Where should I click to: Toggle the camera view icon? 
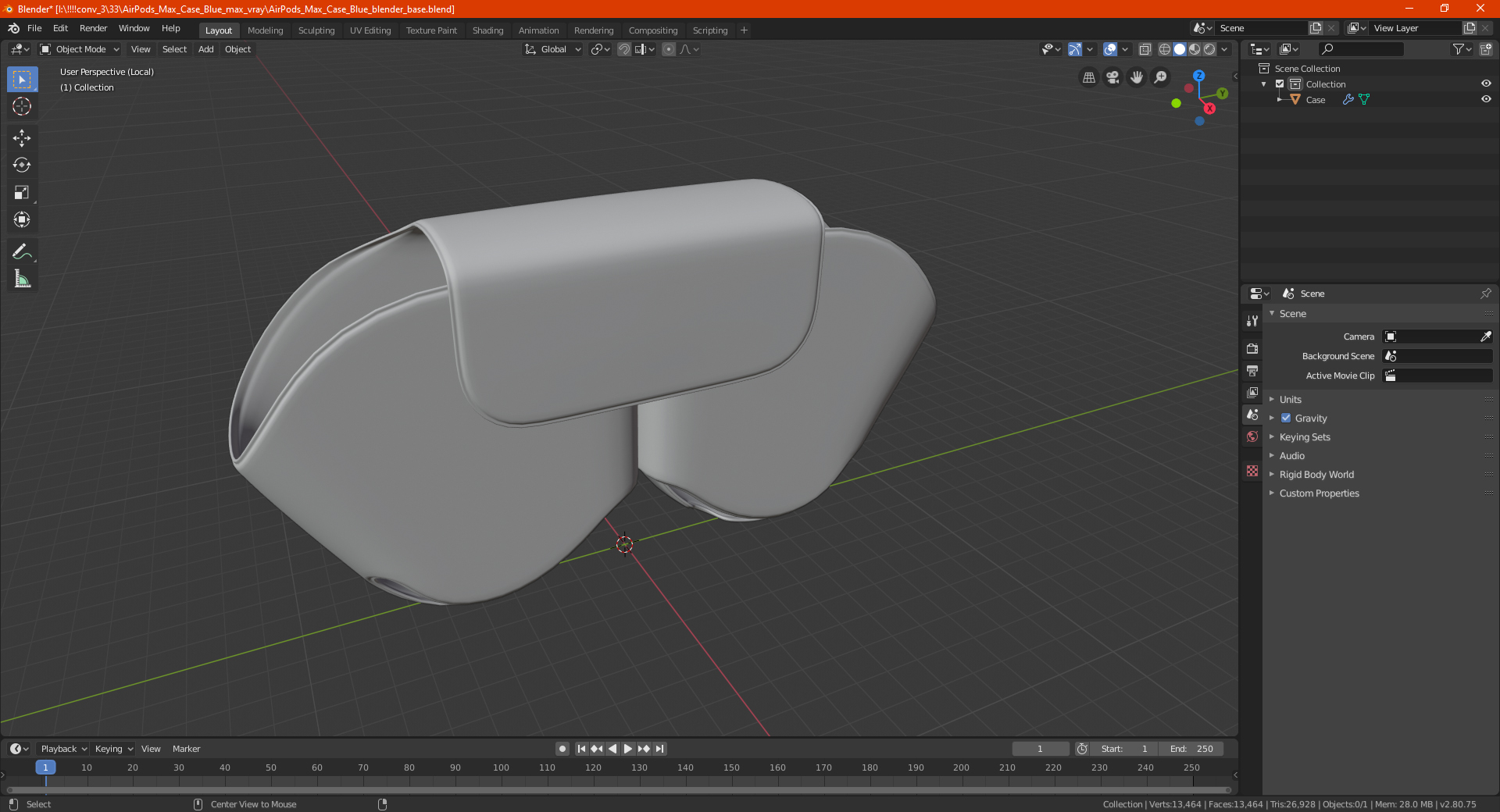[x=1112, y=77]
